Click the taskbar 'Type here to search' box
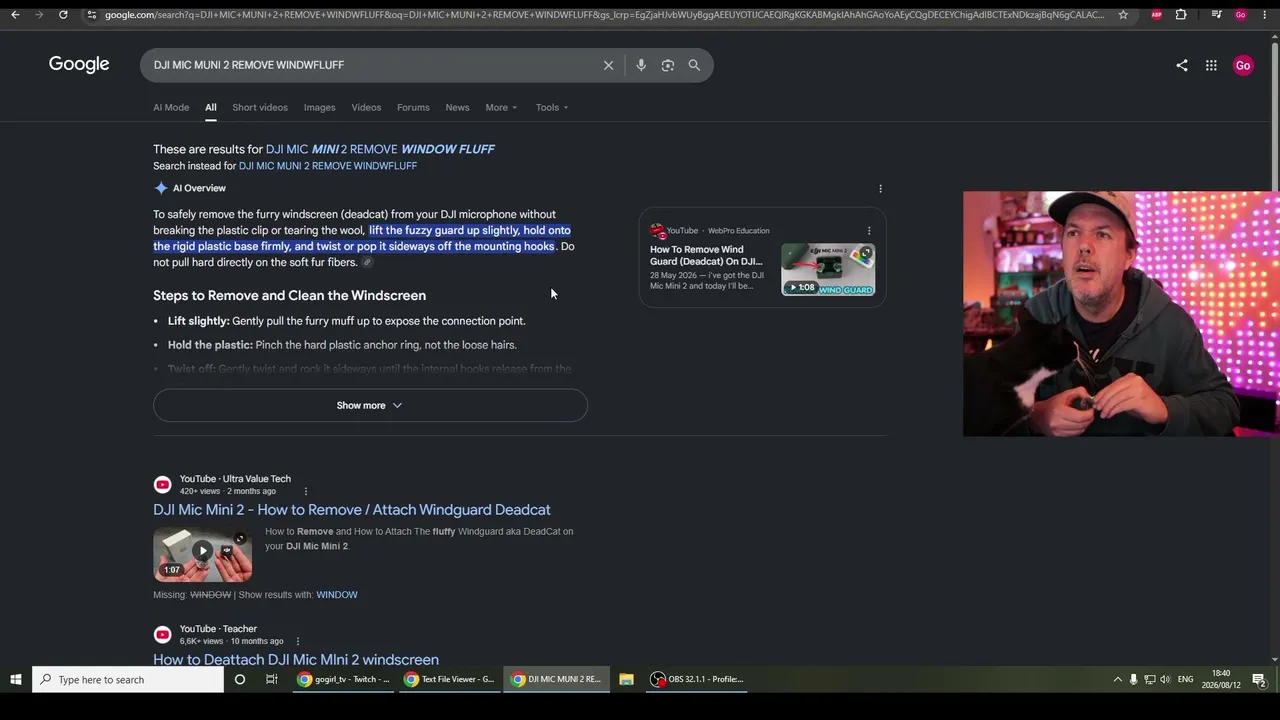 (128, 680)
